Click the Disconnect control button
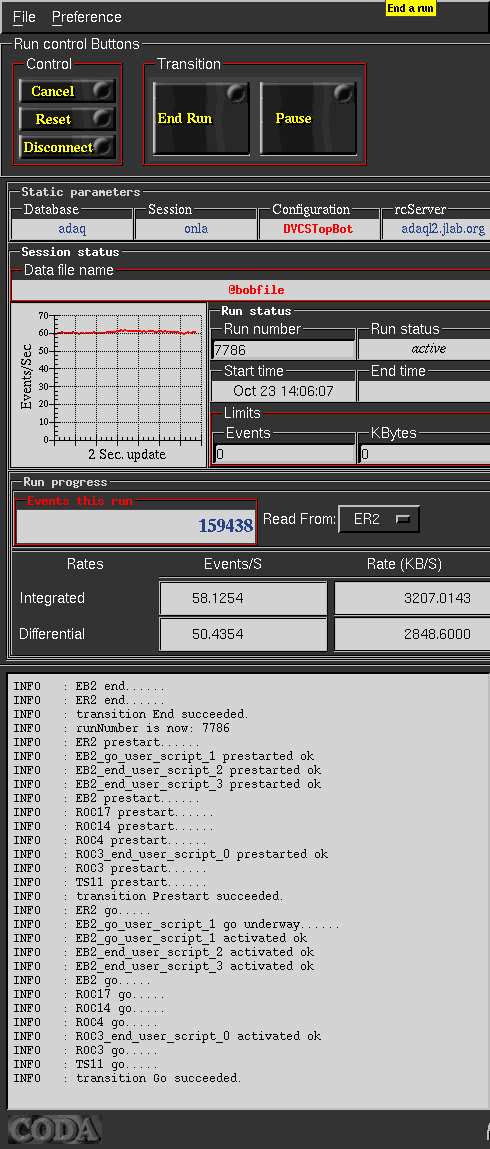The height and width of the screenshot is (1149, 490). [67, 147]
